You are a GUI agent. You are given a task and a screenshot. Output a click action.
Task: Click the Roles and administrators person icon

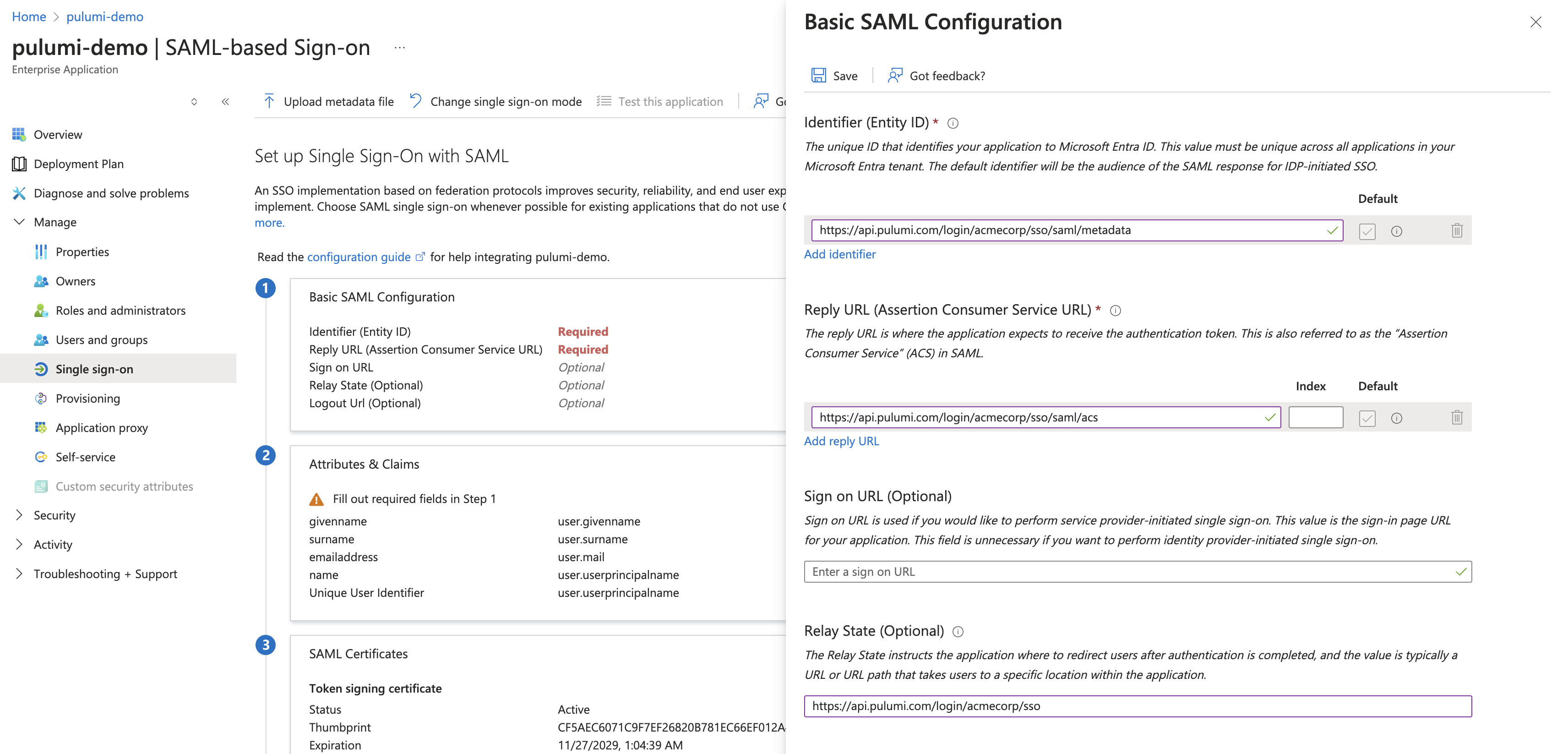tap(41, 310)
